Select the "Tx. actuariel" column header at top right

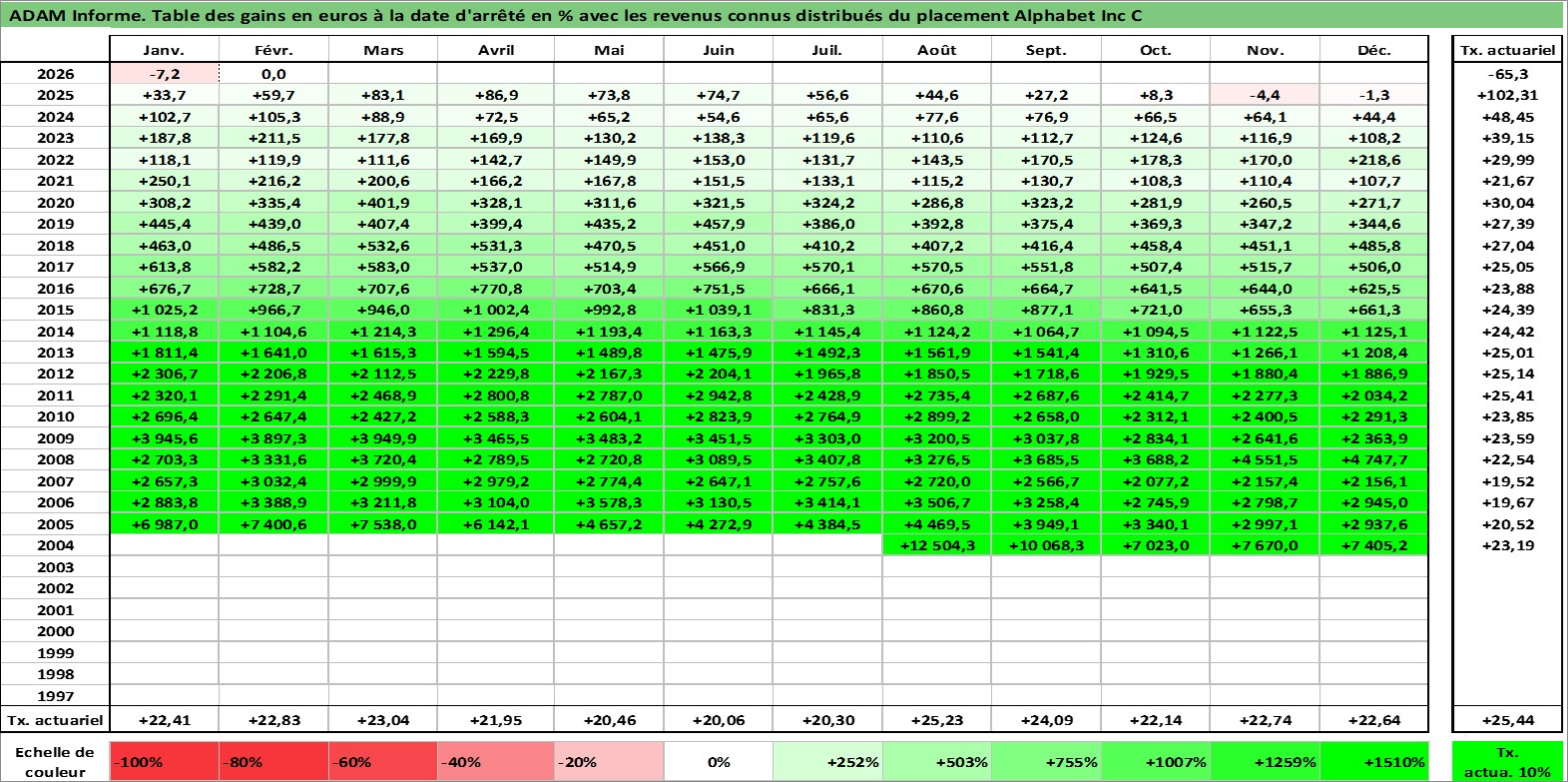1507,50
